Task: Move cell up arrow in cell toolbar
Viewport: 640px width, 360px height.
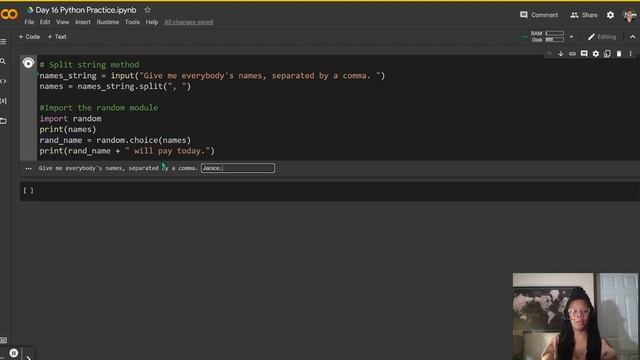Action: [x=549, y=54]
